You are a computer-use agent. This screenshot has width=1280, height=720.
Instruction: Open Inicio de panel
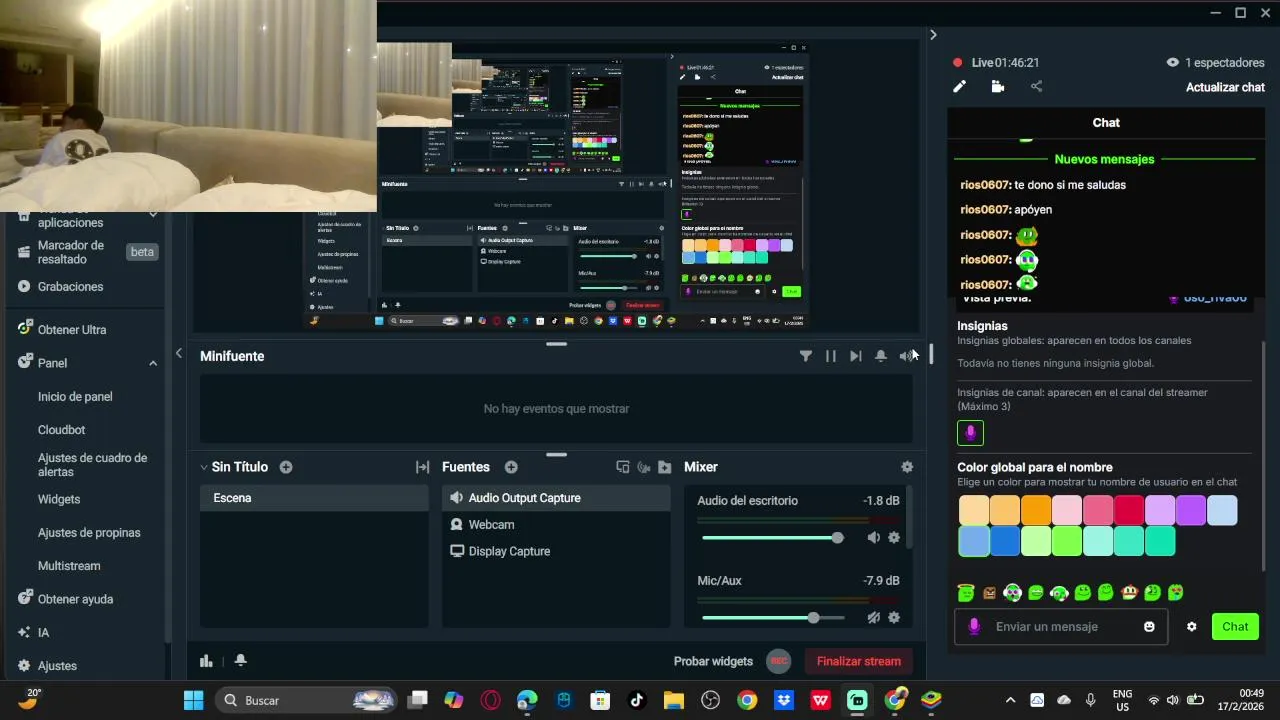tap(75, 396)
